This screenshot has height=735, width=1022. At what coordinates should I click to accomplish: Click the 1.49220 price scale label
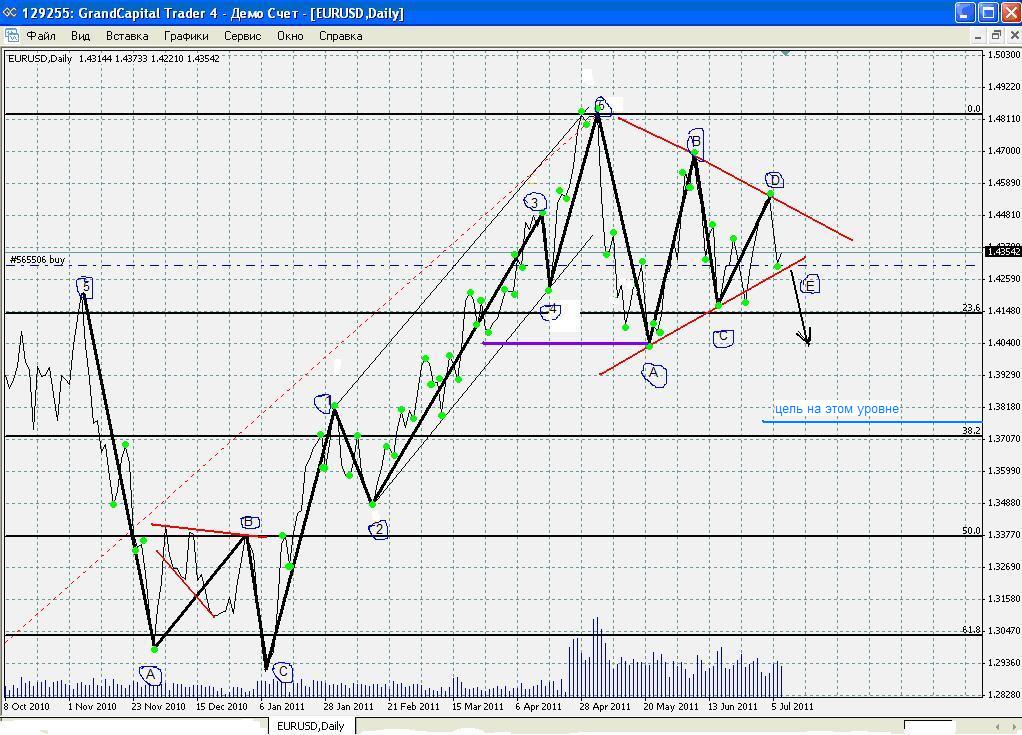click(1004, 87)
